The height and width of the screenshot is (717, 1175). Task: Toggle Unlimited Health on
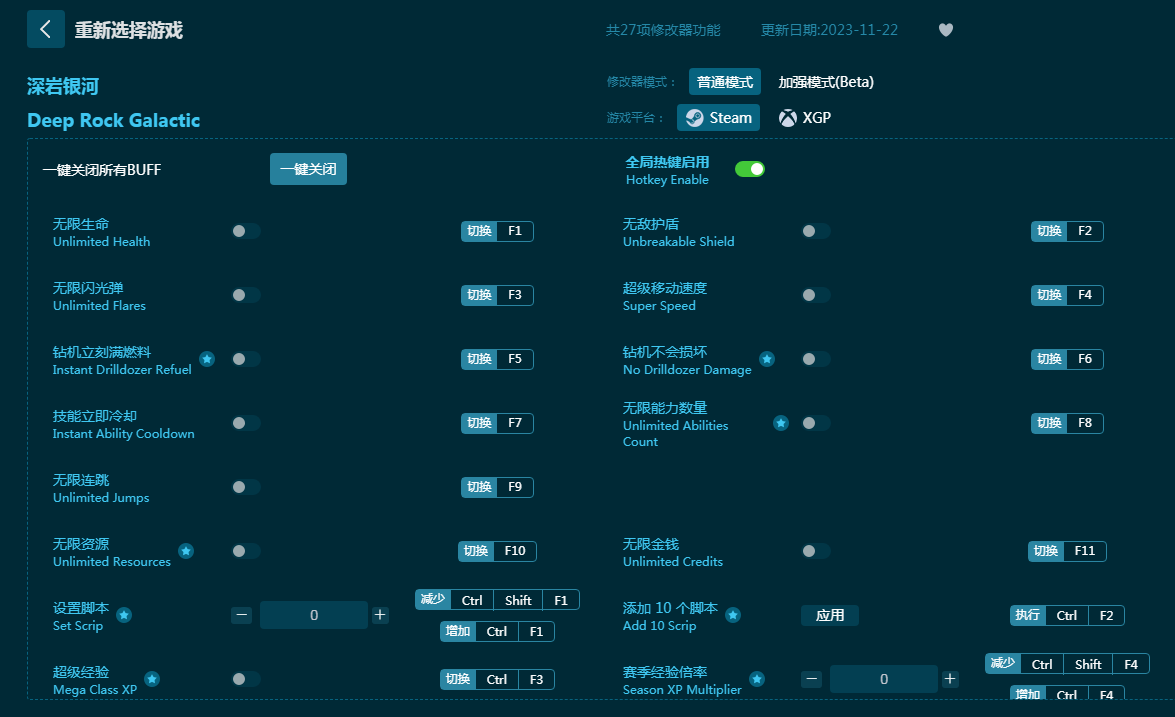[246, 231]
